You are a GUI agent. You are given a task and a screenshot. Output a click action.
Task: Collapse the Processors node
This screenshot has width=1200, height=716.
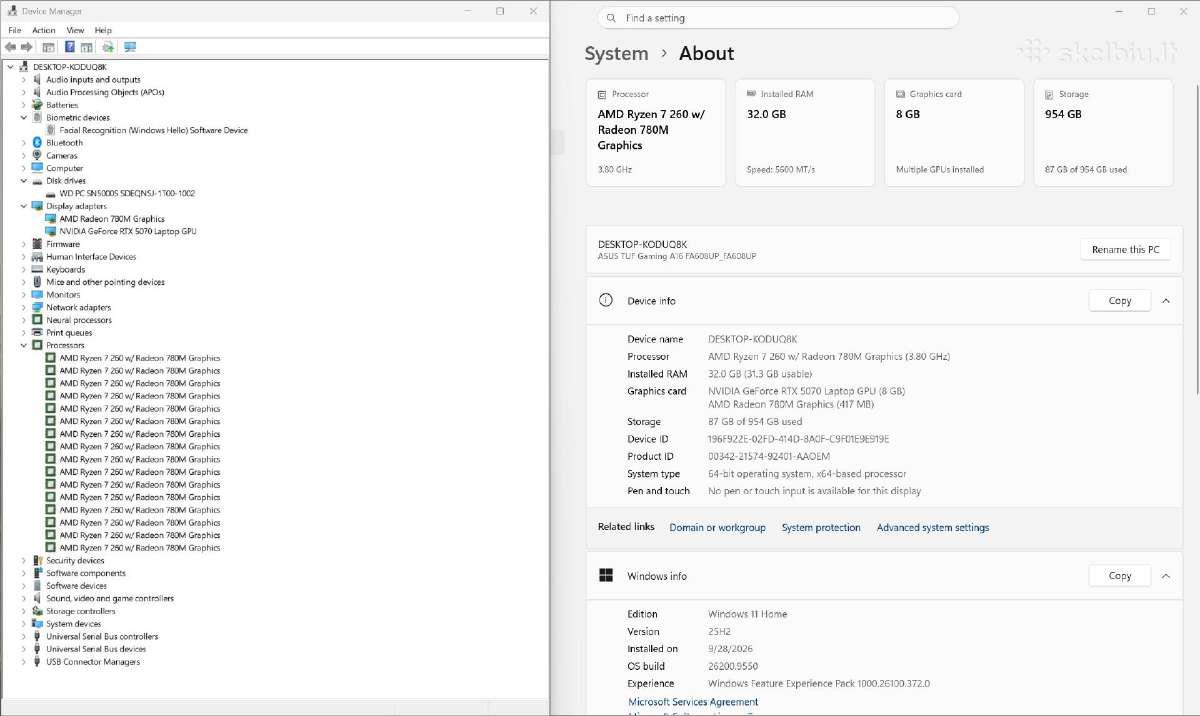tap(24, 345)
